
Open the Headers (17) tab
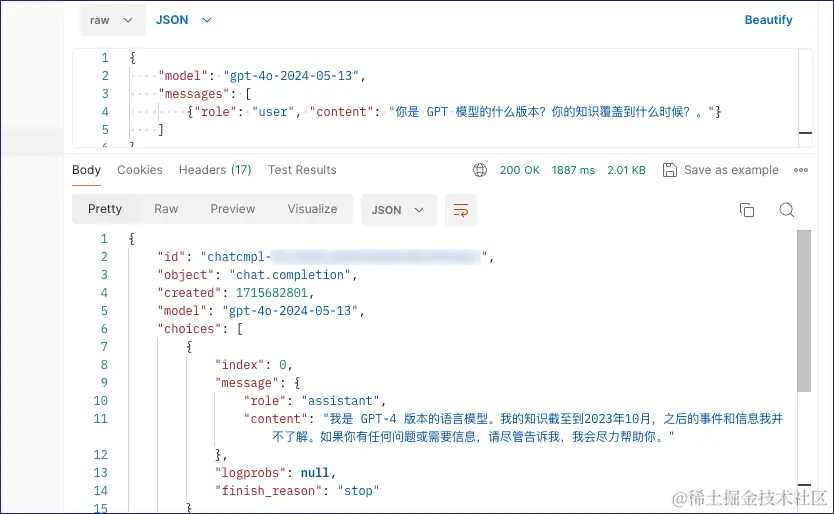click(215, 170)
